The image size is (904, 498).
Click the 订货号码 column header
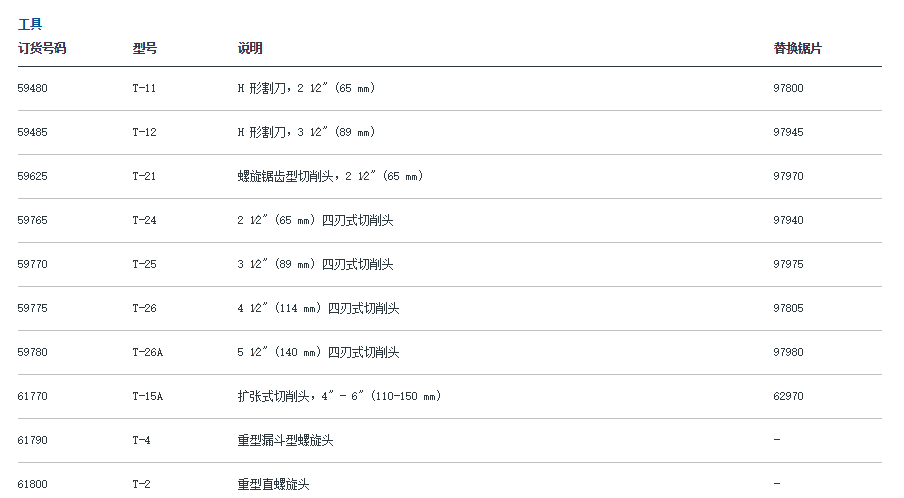click(x=42, y=48)
